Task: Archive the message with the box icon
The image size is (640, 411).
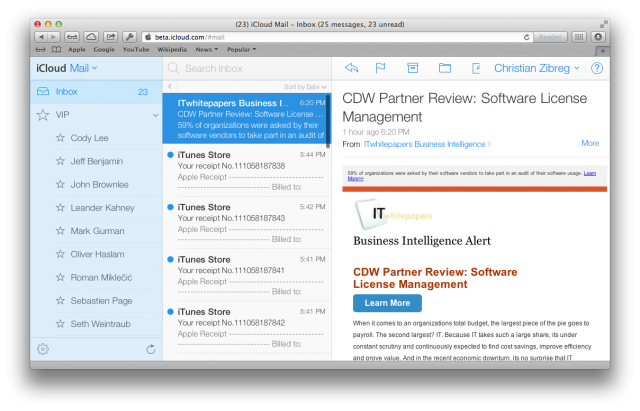Action: pos(412,68)
